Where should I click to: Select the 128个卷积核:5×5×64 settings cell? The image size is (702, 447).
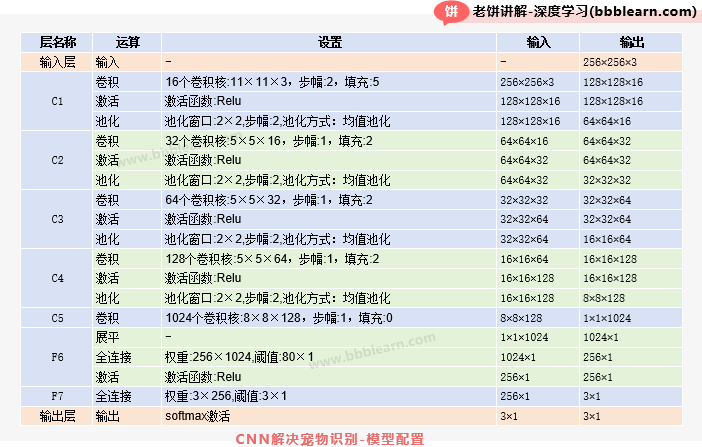[329, 259]
